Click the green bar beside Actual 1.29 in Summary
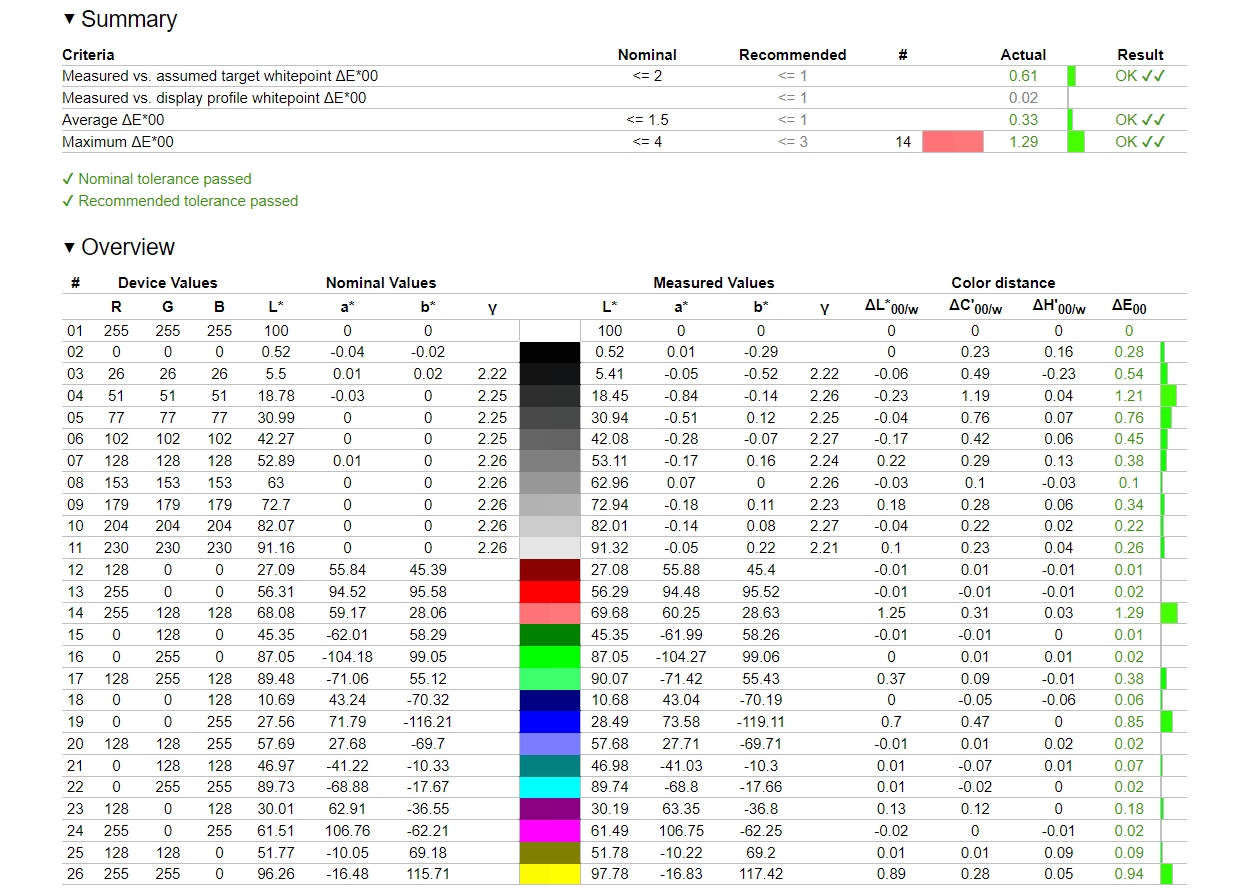The height and width of the screenshot is (896, 1255). [1076, 142]
